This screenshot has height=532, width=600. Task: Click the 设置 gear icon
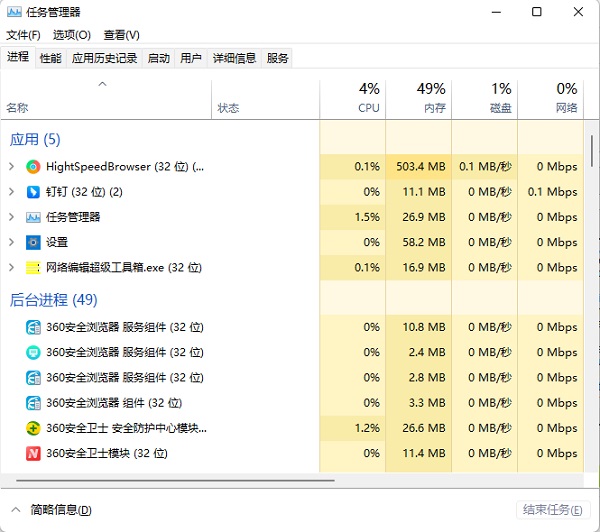(33, 242)
